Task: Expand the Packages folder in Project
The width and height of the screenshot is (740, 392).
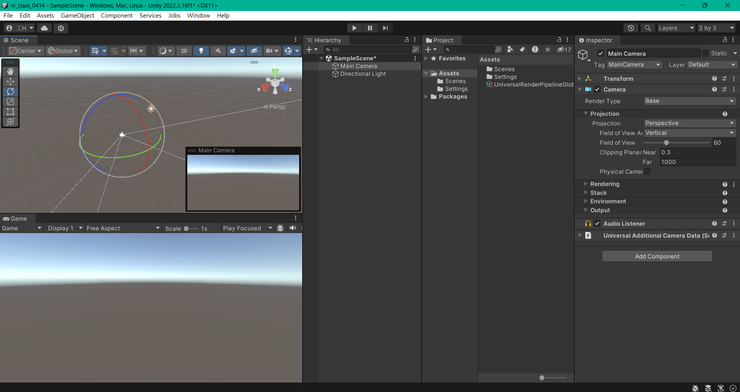Action: tap(426, 97)
